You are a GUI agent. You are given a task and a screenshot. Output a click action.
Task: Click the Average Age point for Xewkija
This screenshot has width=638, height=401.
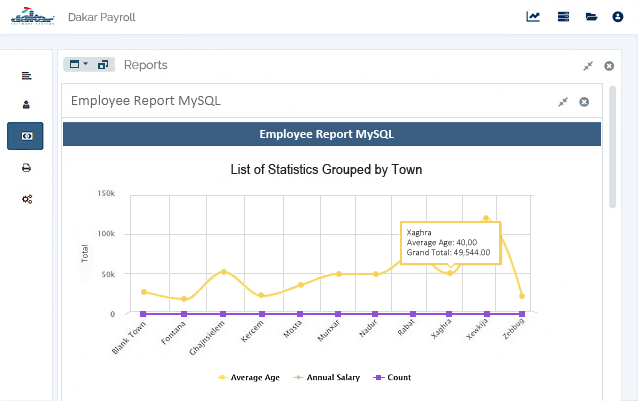486,218
